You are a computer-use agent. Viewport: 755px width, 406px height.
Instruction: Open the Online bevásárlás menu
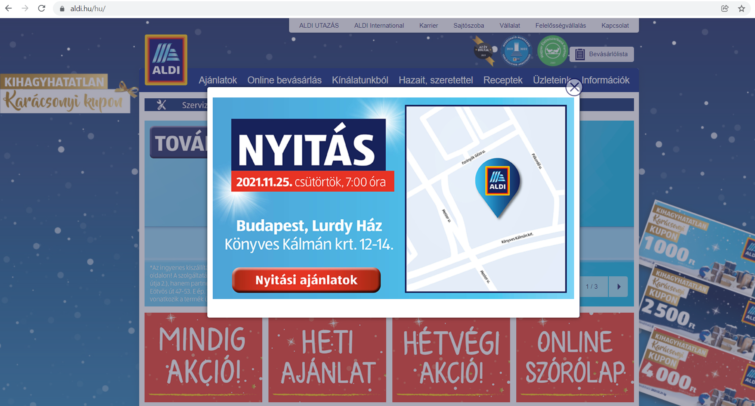(x=284, y=79)
